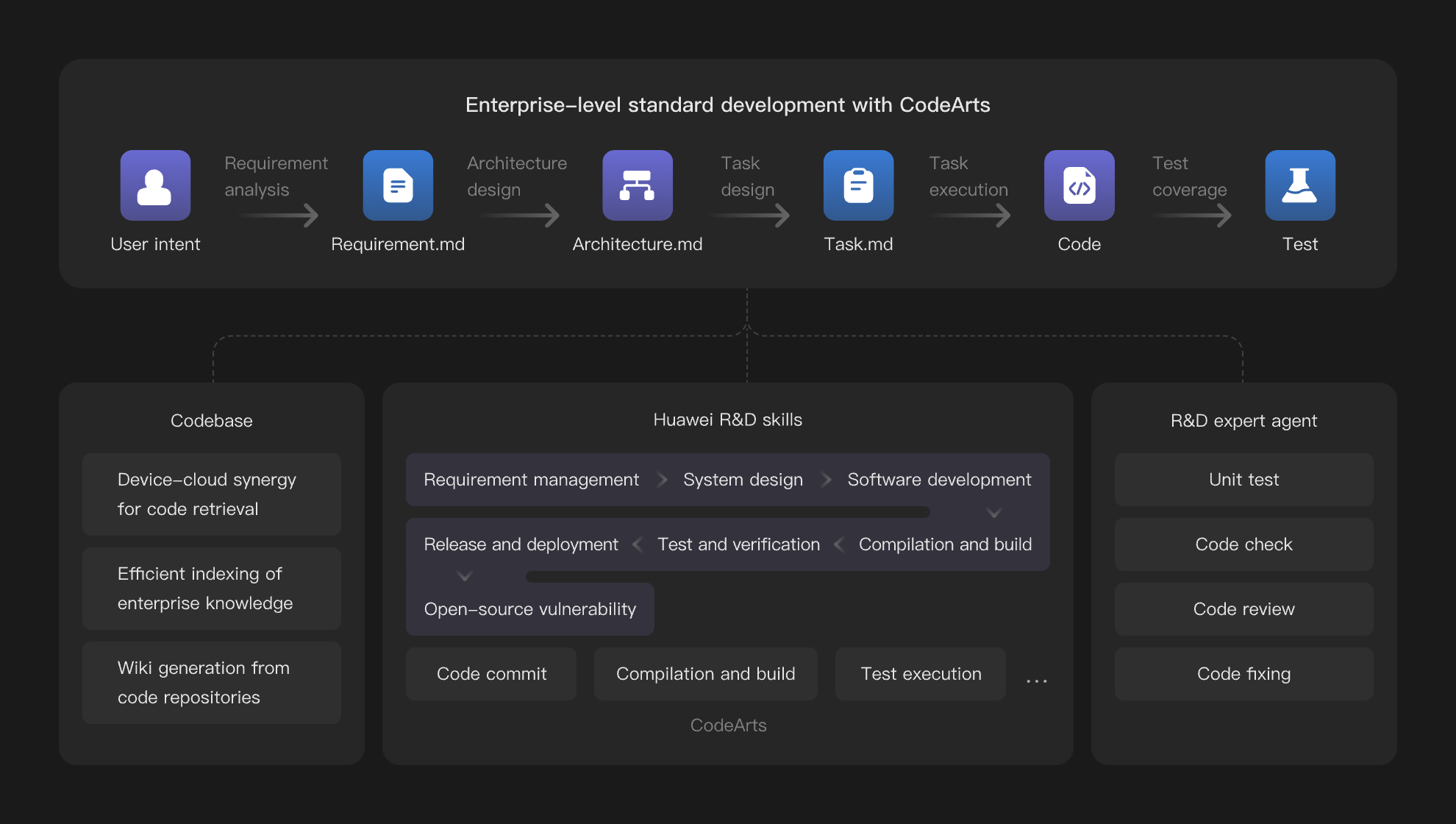Click the Huawei R&D skills heading

pyautogui.click(x=728, y=420)
